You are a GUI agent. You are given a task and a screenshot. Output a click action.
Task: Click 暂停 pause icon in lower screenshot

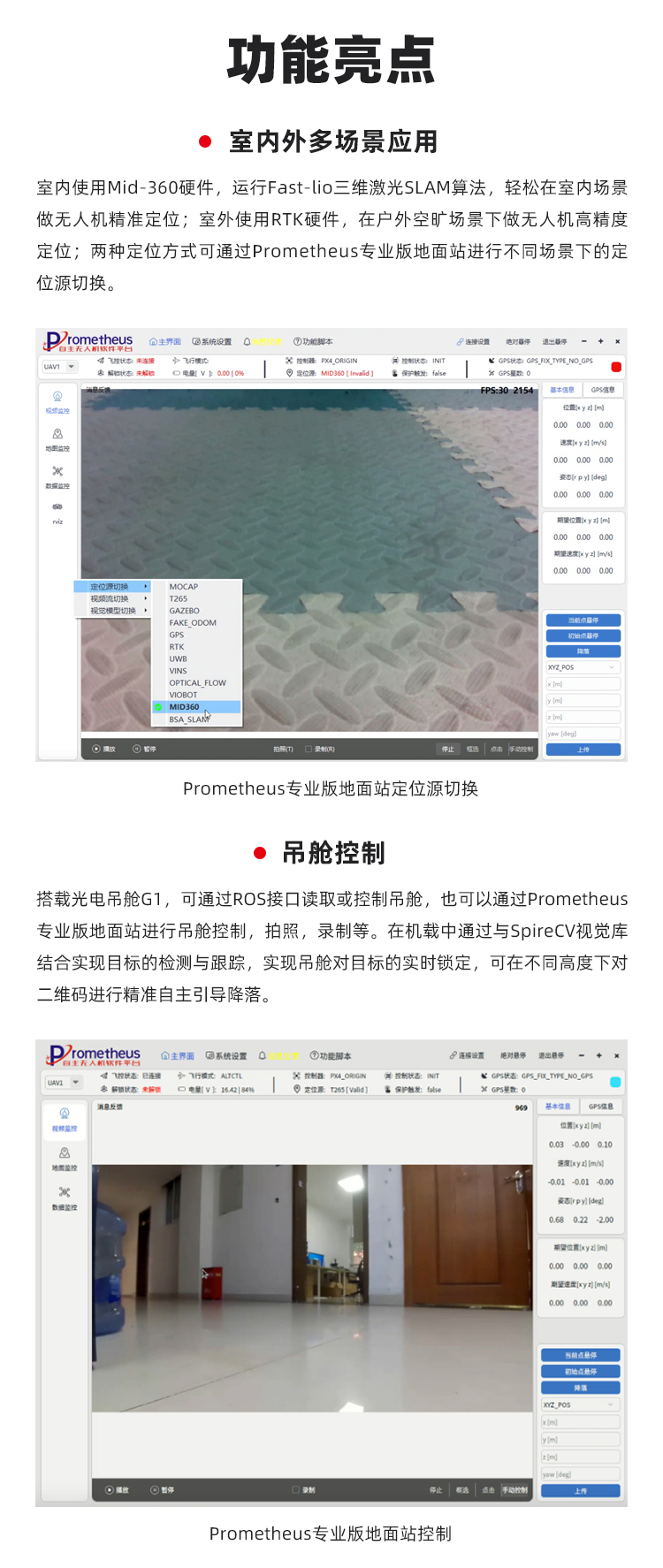(x=155, y=1489)
